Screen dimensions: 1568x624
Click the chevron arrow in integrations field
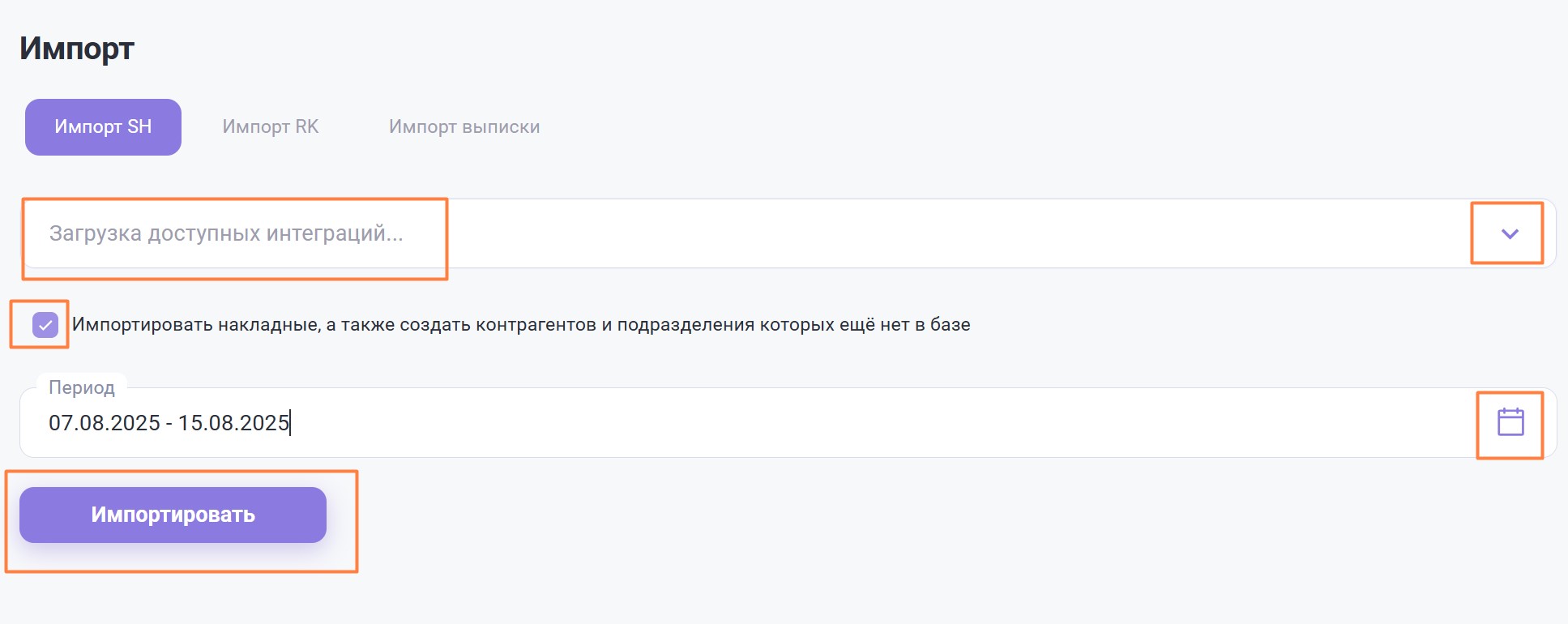coord(1509,233)
